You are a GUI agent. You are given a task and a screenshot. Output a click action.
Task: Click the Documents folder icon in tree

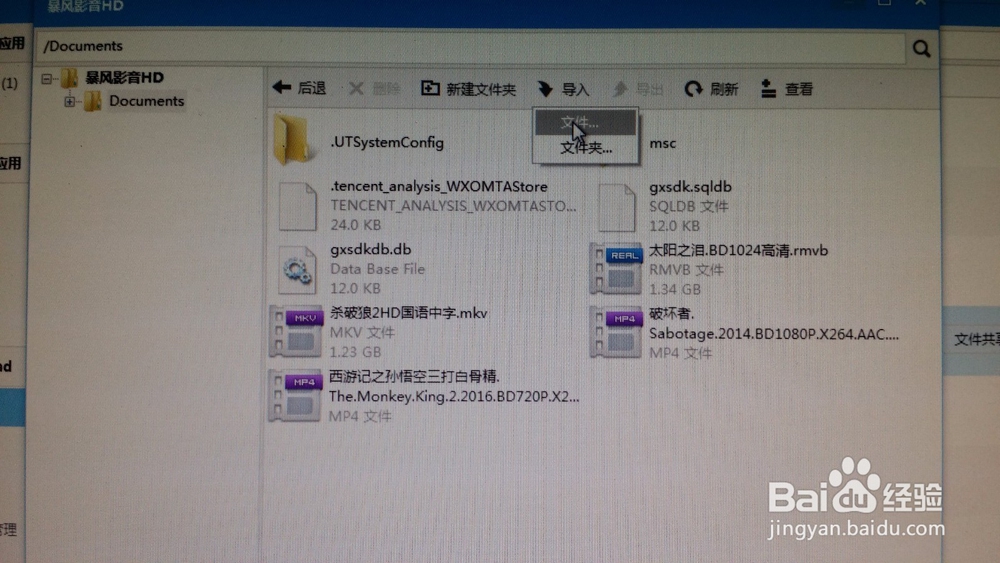92,101
